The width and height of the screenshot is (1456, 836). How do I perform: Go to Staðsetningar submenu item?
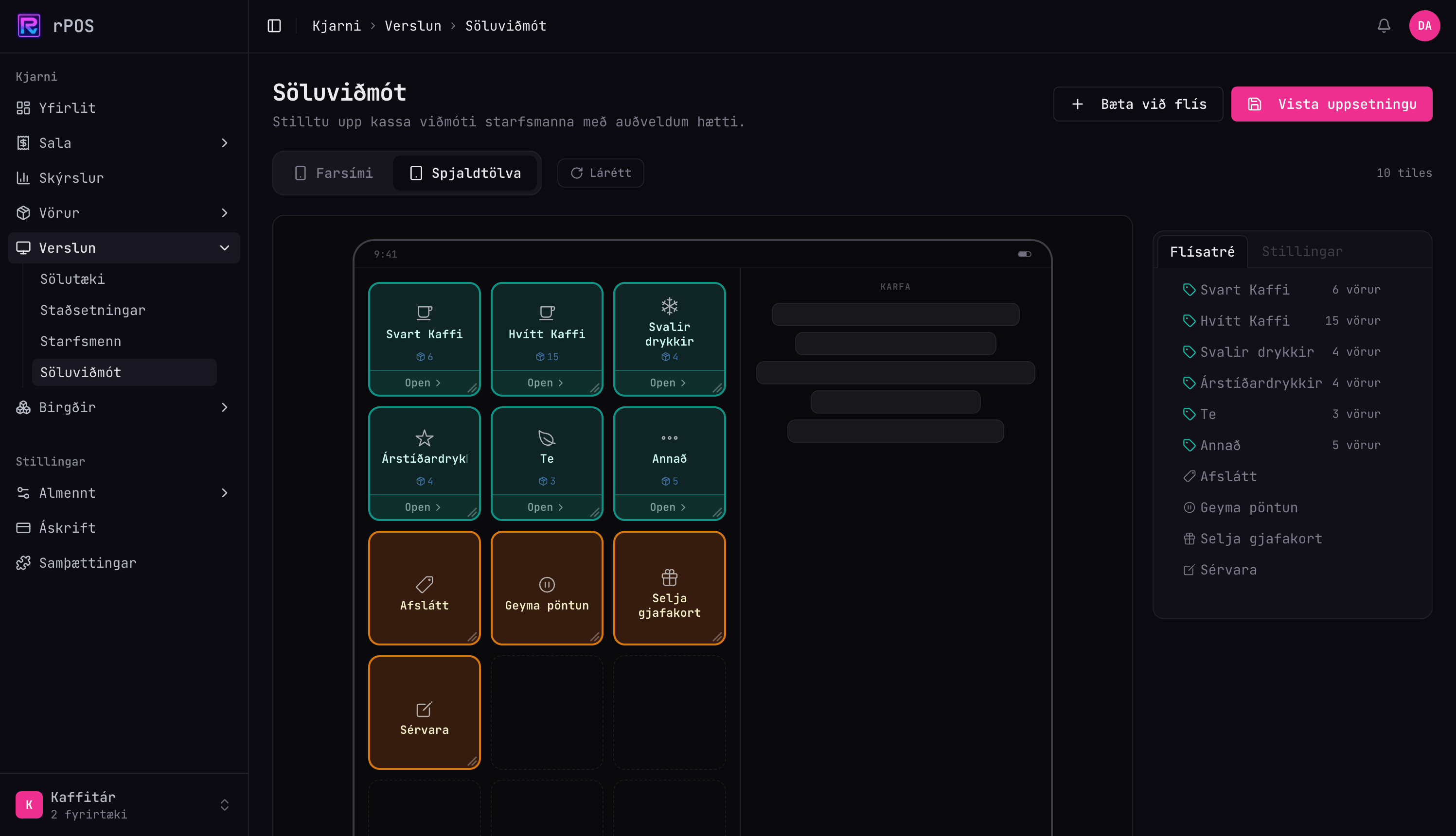pyautogui.click(x=124, y=311)
